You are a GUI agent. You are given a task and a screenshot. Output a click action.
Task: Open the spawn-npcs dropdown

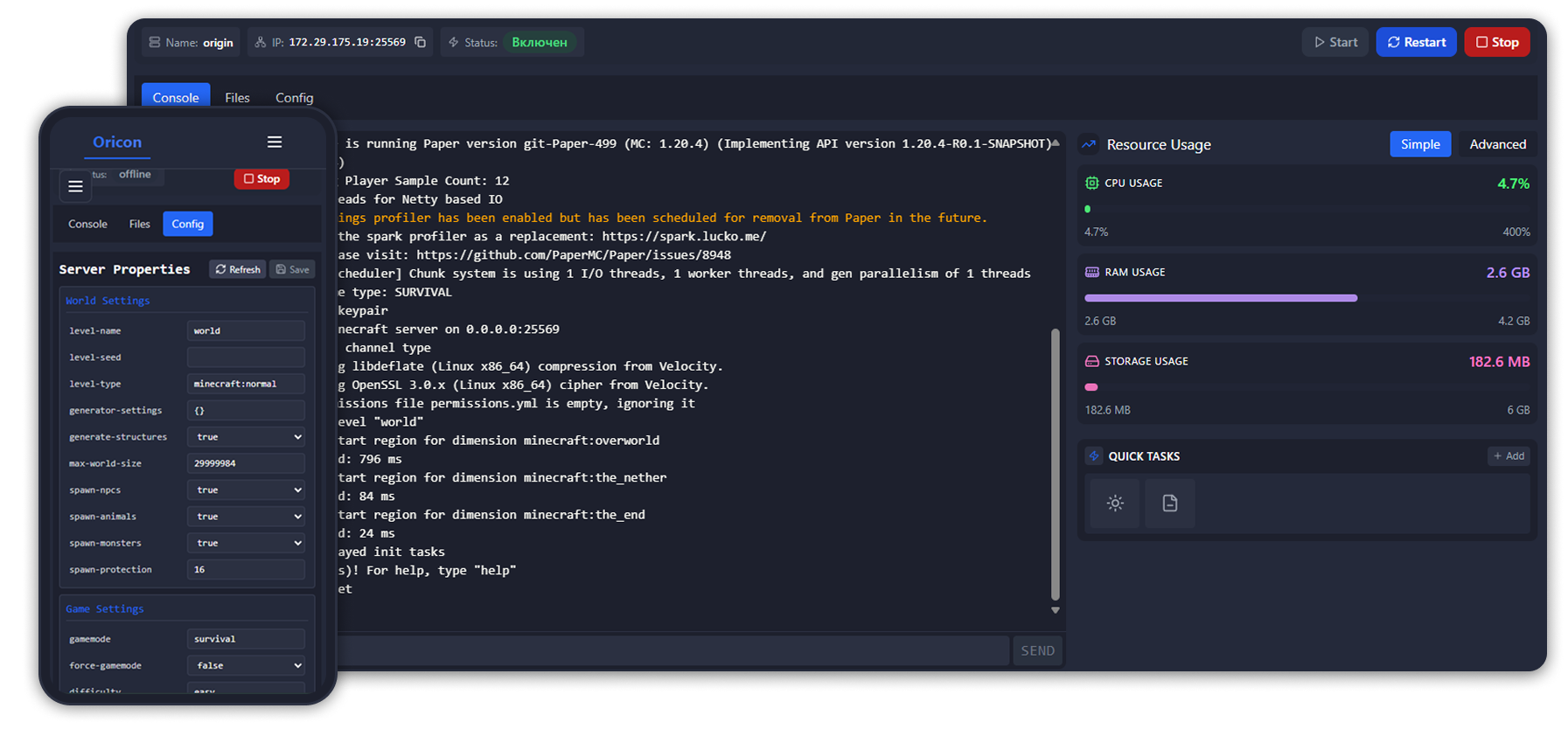[x=246, y=490]
